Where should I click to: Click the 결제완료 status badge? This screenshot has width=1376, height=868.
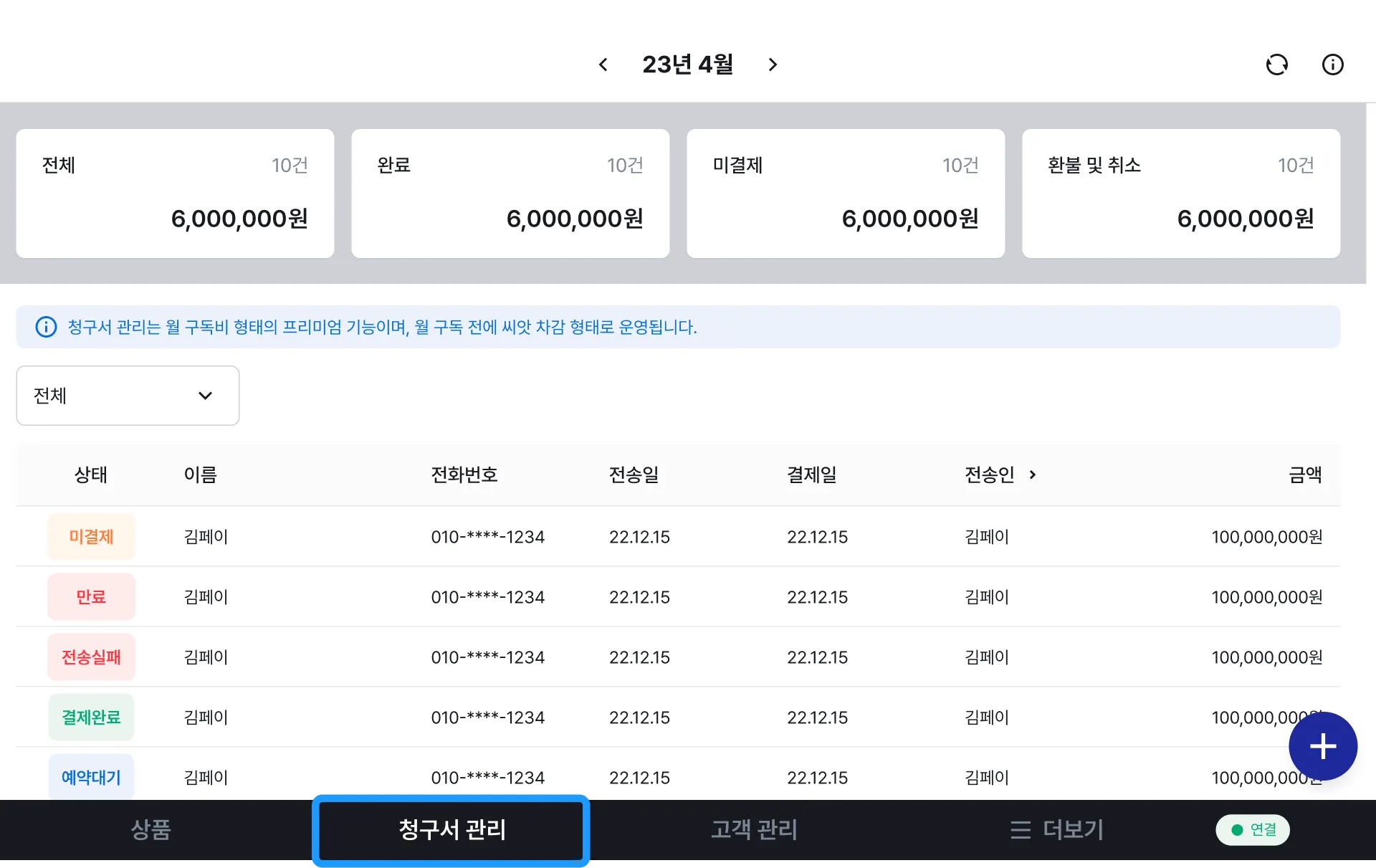click(91, 717)
